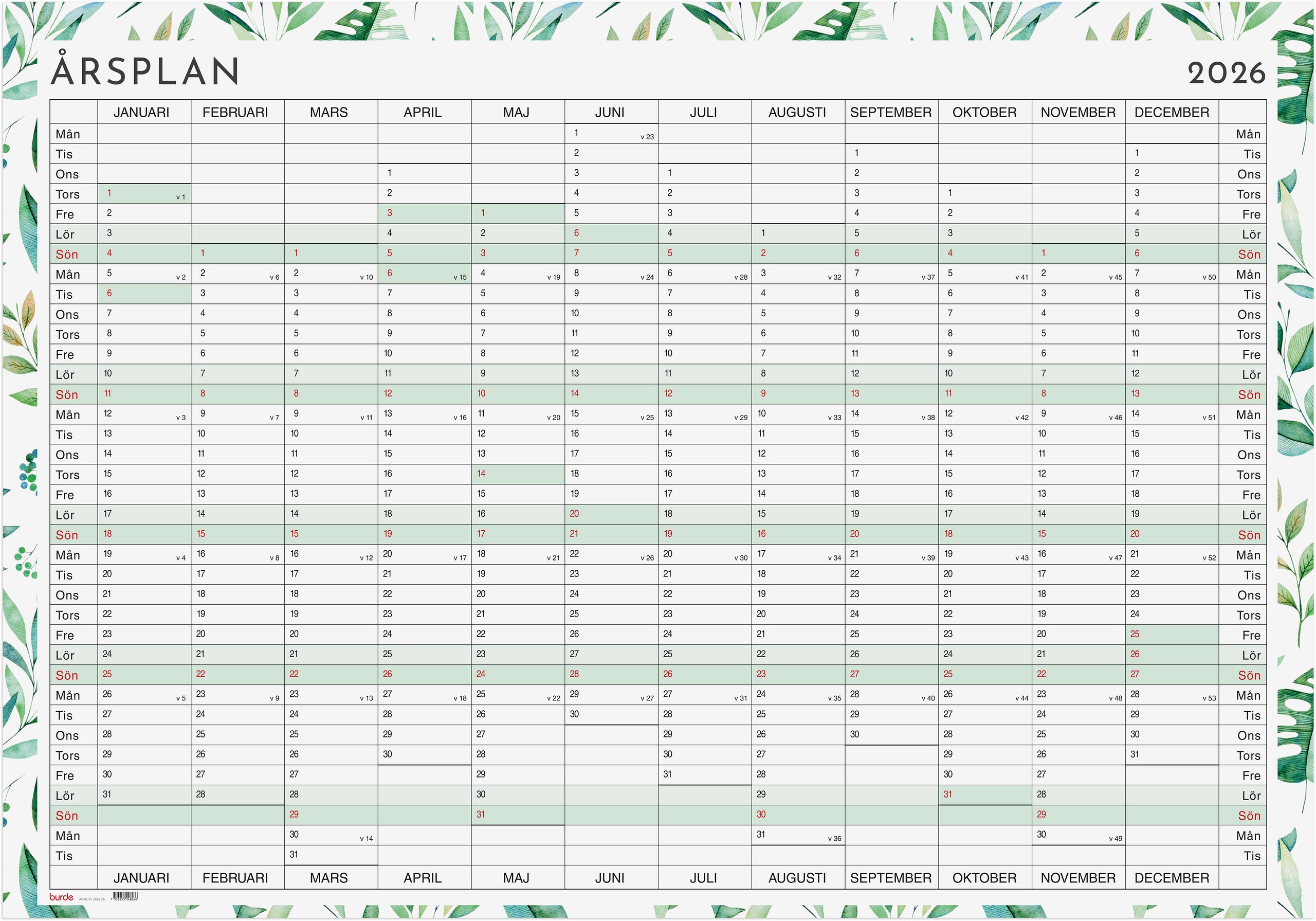Screen dimensions: 1316x921
Task: Select the May 14 holiday cell
Action: (x=517, y=474)
